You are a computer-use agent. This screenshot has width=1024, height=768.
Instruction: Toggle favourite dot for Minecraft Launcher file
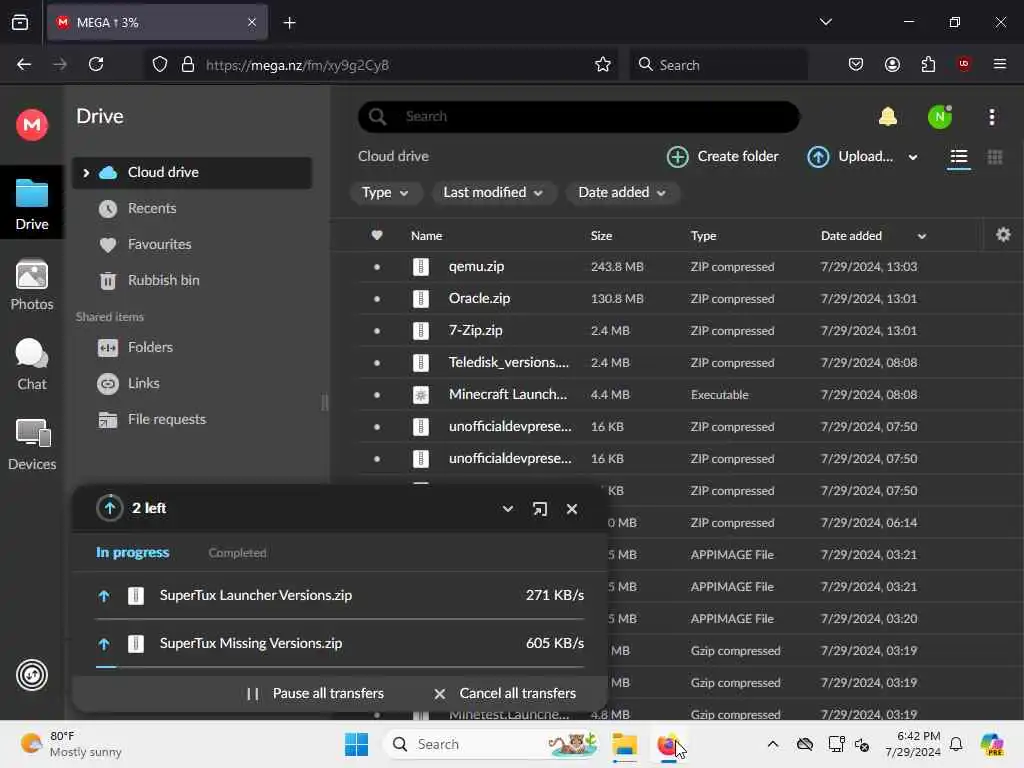tap(377, 395)
